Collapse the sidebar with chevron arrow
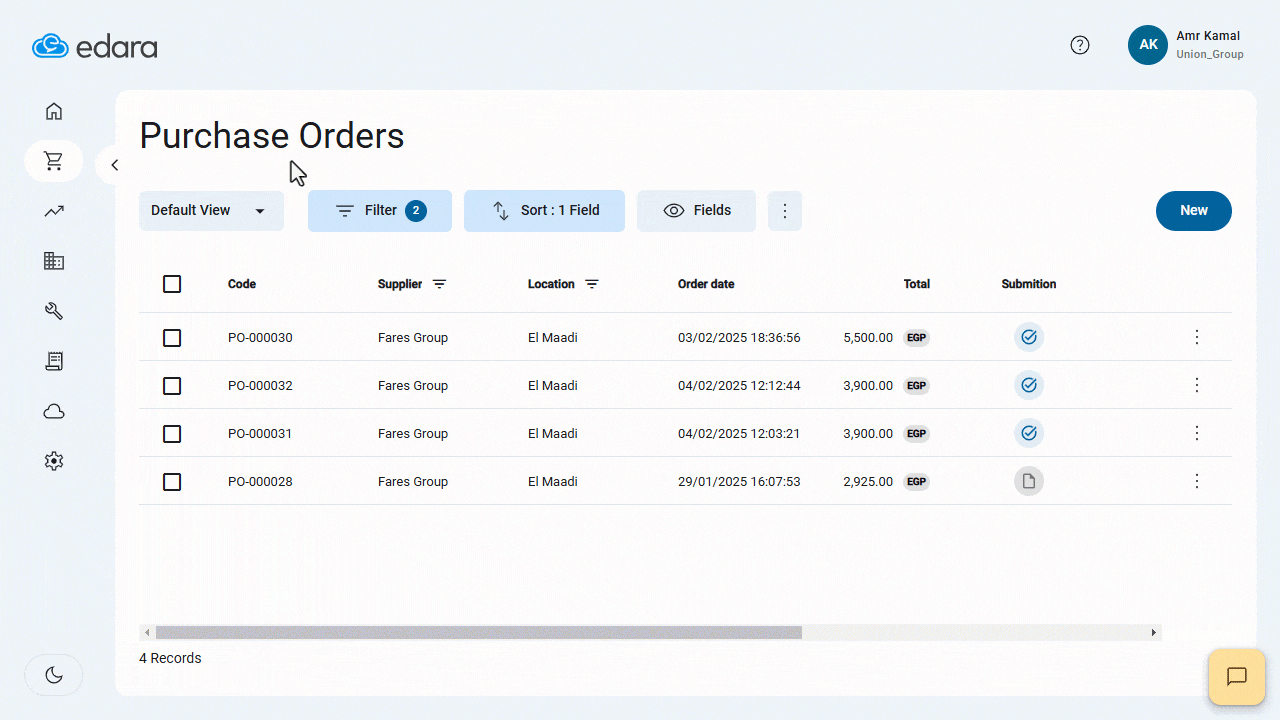Screen dimensions: 1280x720 [x=115, y=165]
